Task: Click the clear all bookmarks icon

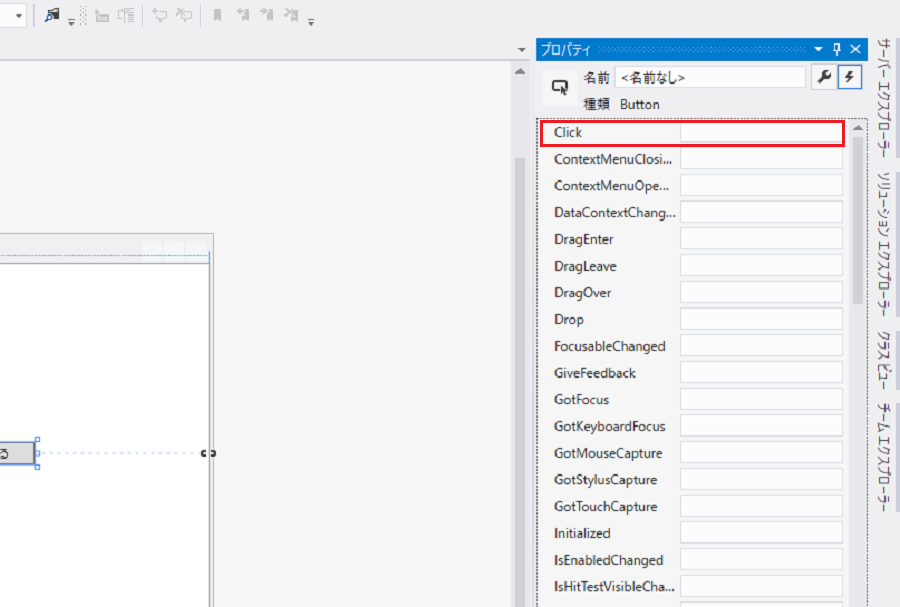Action: click(x=291, y=15)
